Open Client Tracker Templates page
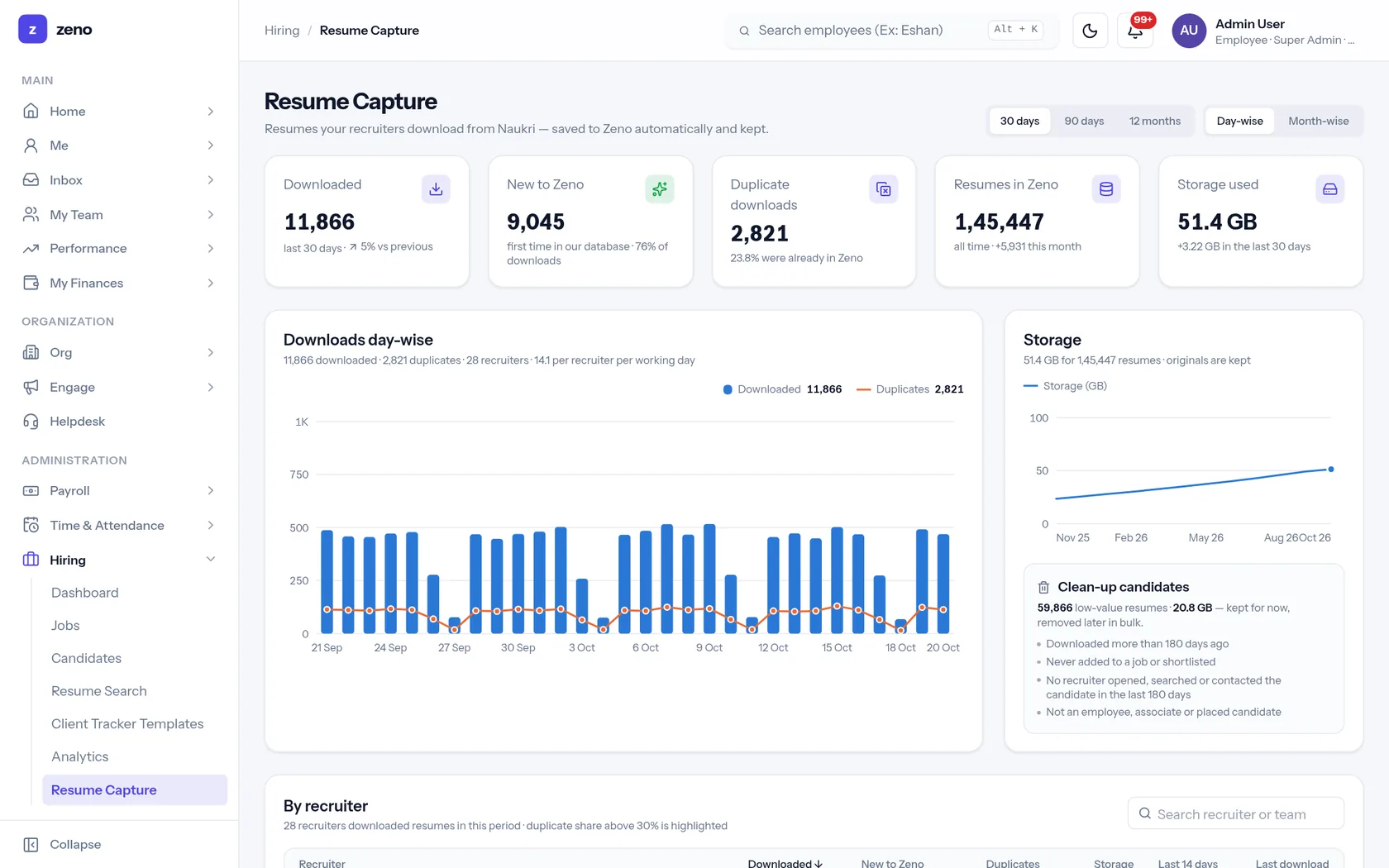The width and height of the screenshot is (1389, 868). (x=127, y=723)
